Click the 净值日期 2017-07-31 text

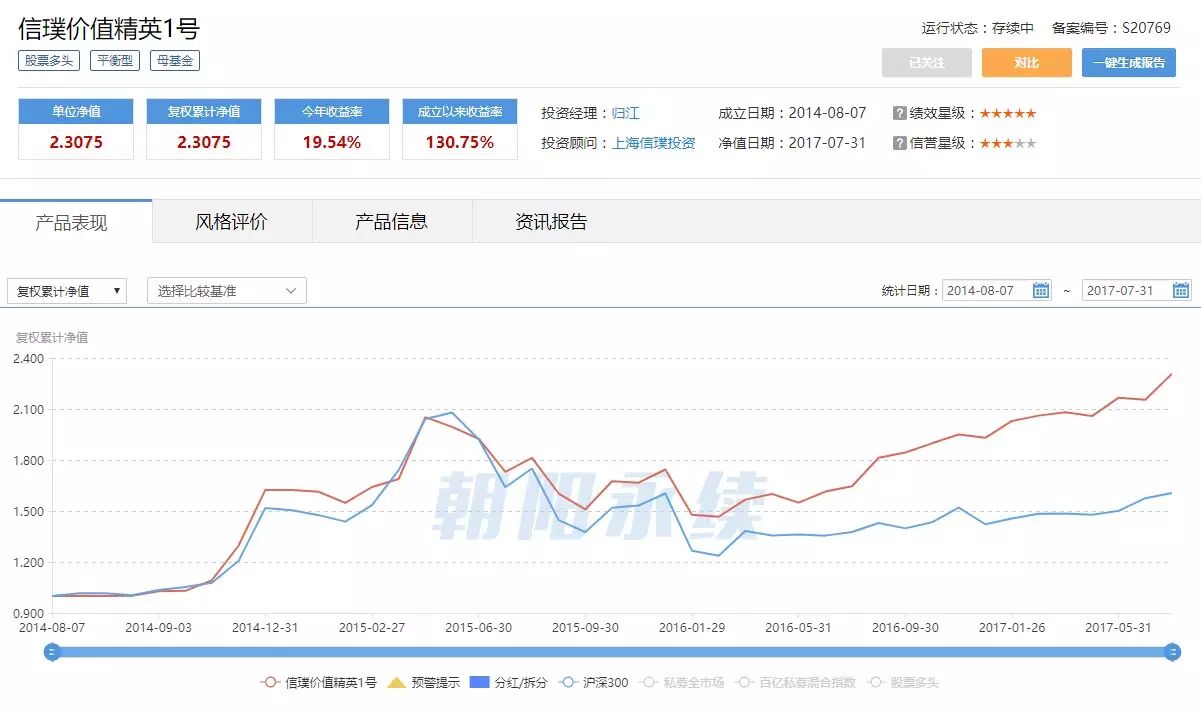click(792, 143)
